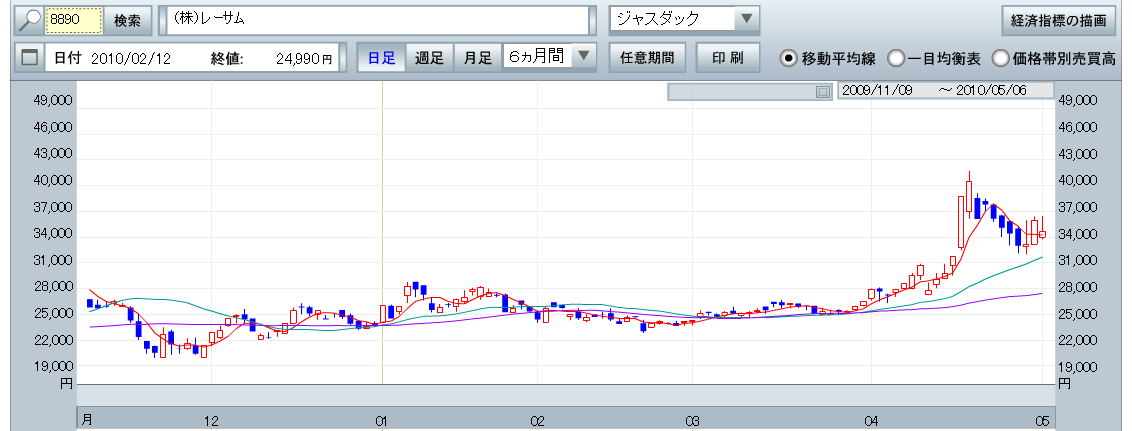Click the 印刷 print button

click(727, 58)
